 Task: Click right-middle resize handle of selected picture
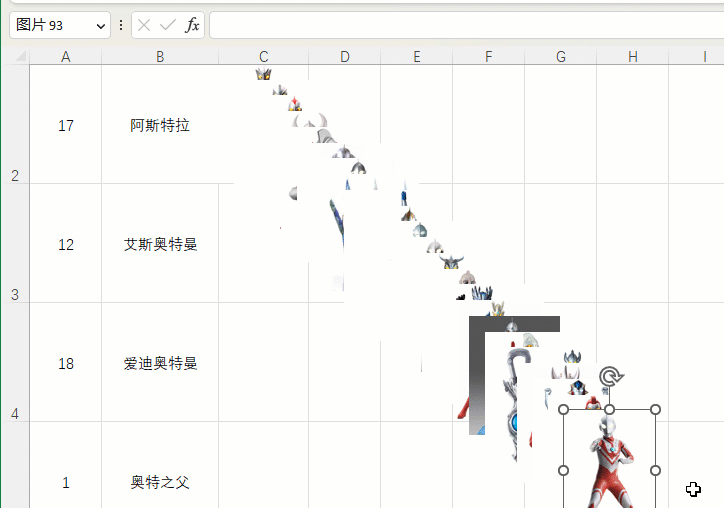(x=655, y=470)
